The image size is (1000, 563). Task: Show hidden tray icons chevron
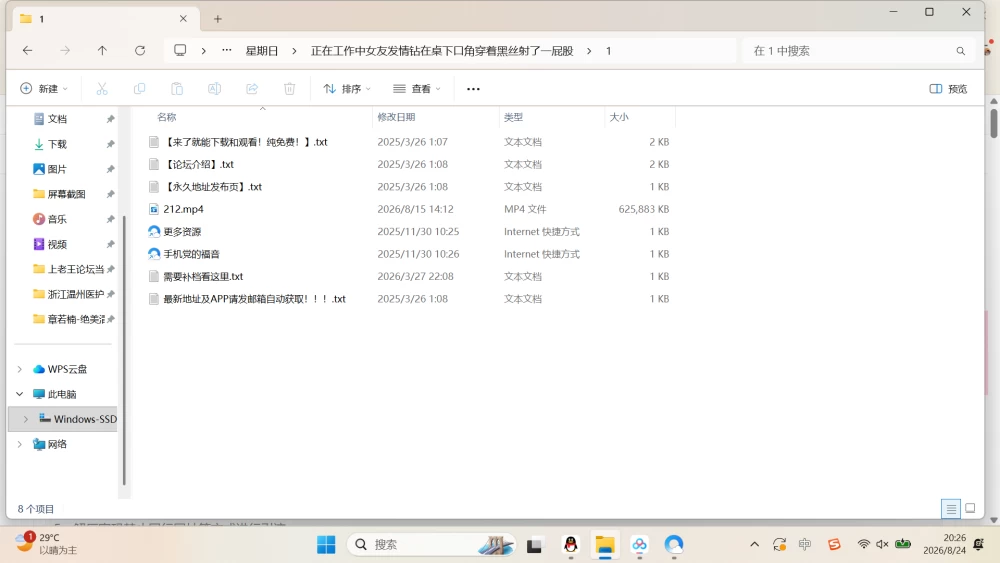click(x=754, y=544)
